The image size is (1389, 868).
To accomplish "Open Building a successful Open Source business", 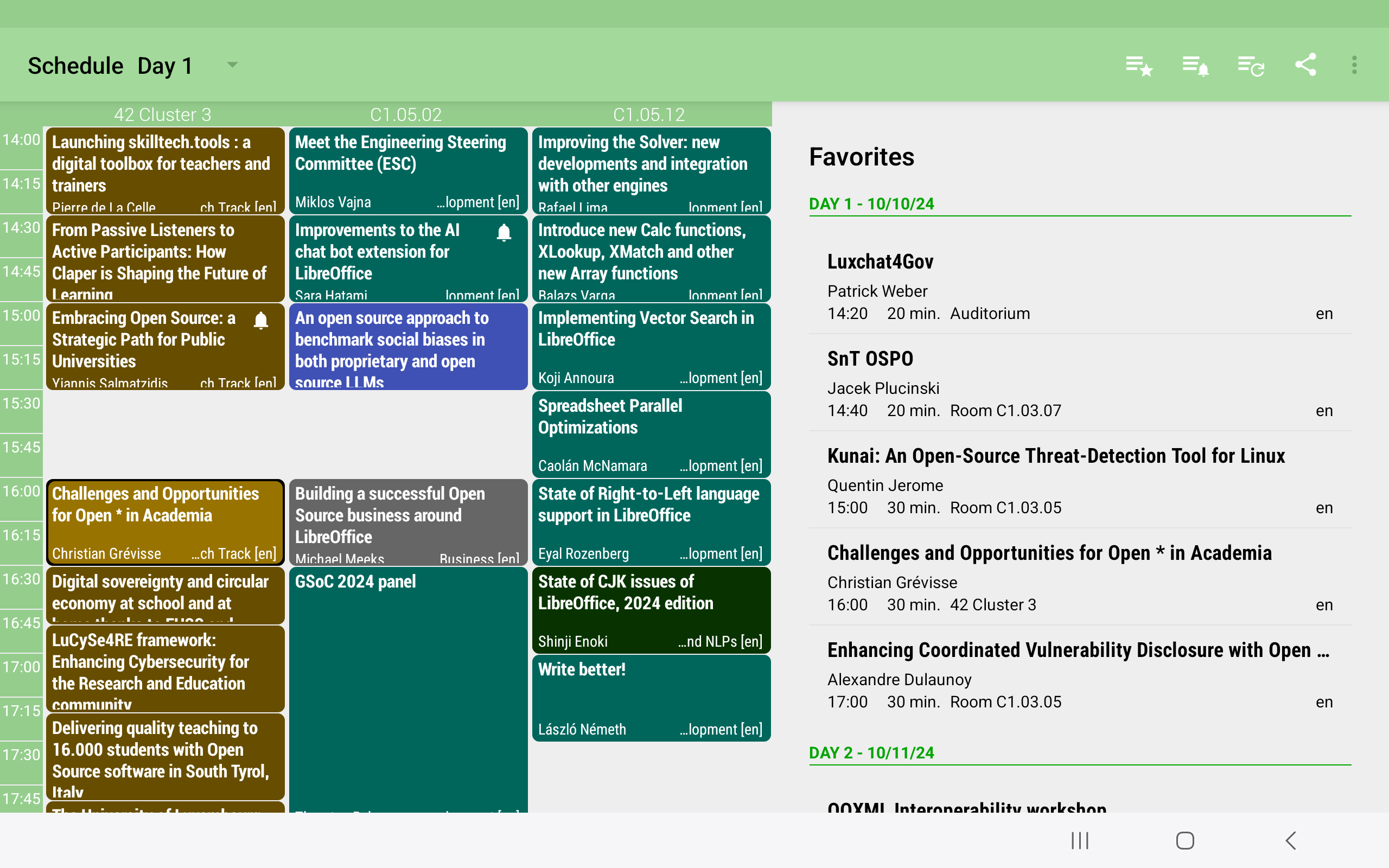I will (x=408, y=522).
